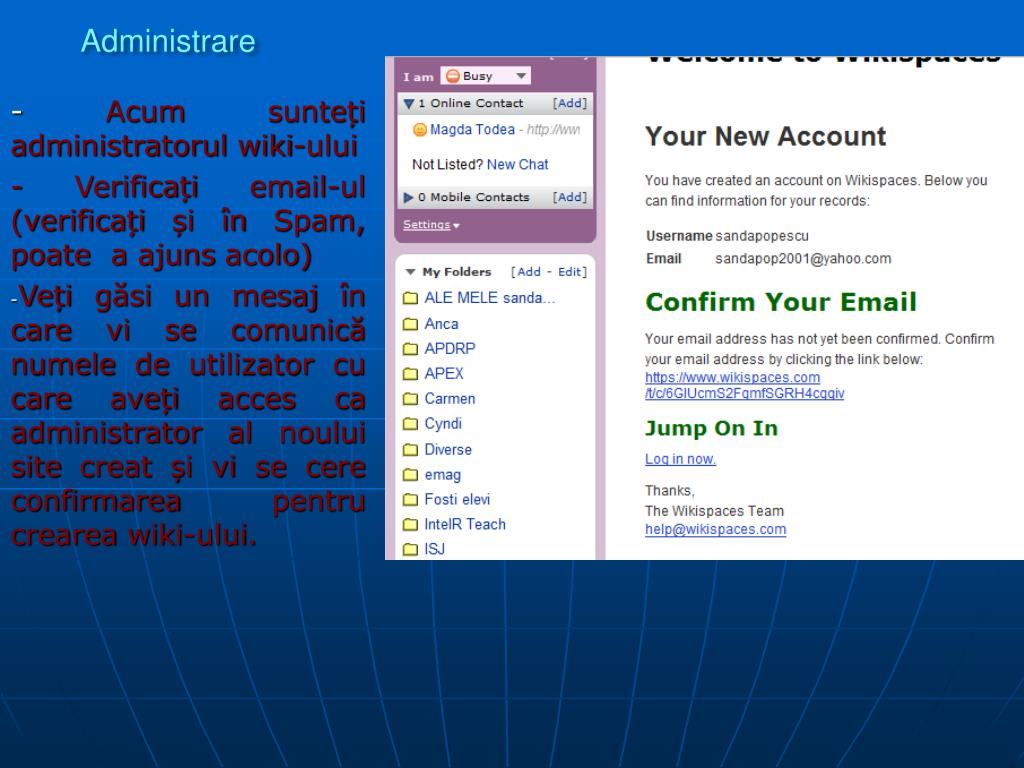
Task: Follow the wikispaces.com email confirmation link
Action: pos(744,385)
